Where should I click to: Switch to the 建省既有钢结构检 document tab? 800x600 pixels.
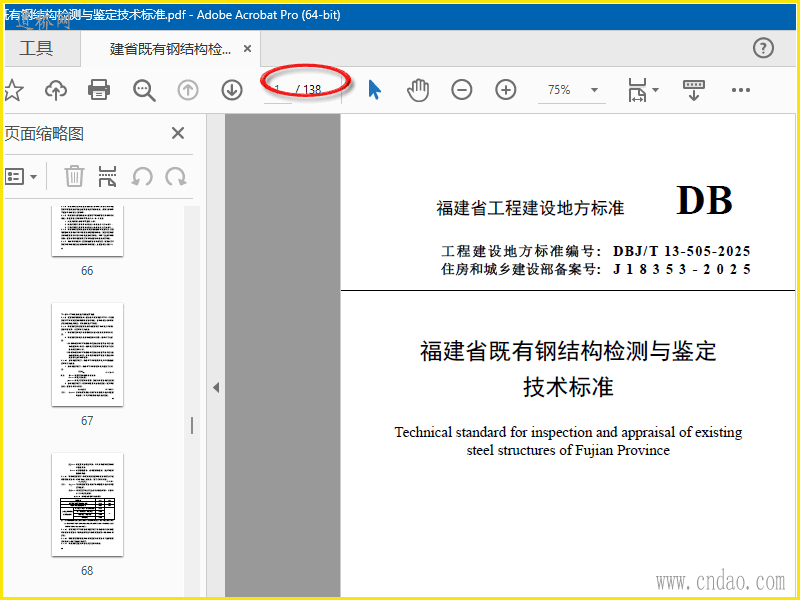(x=170, y=49)
